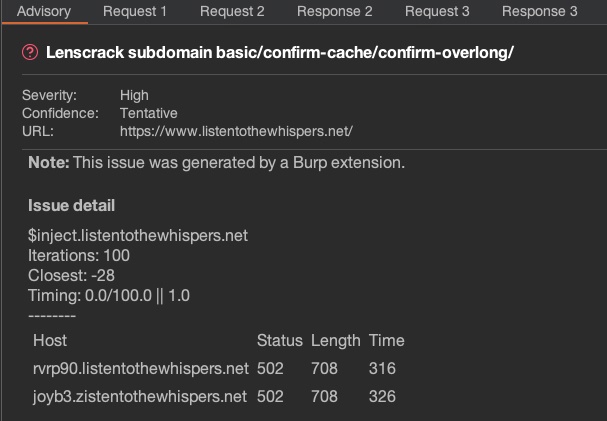View the Response 3 tab
The image size is (607, 421).
tap(540, 12)
